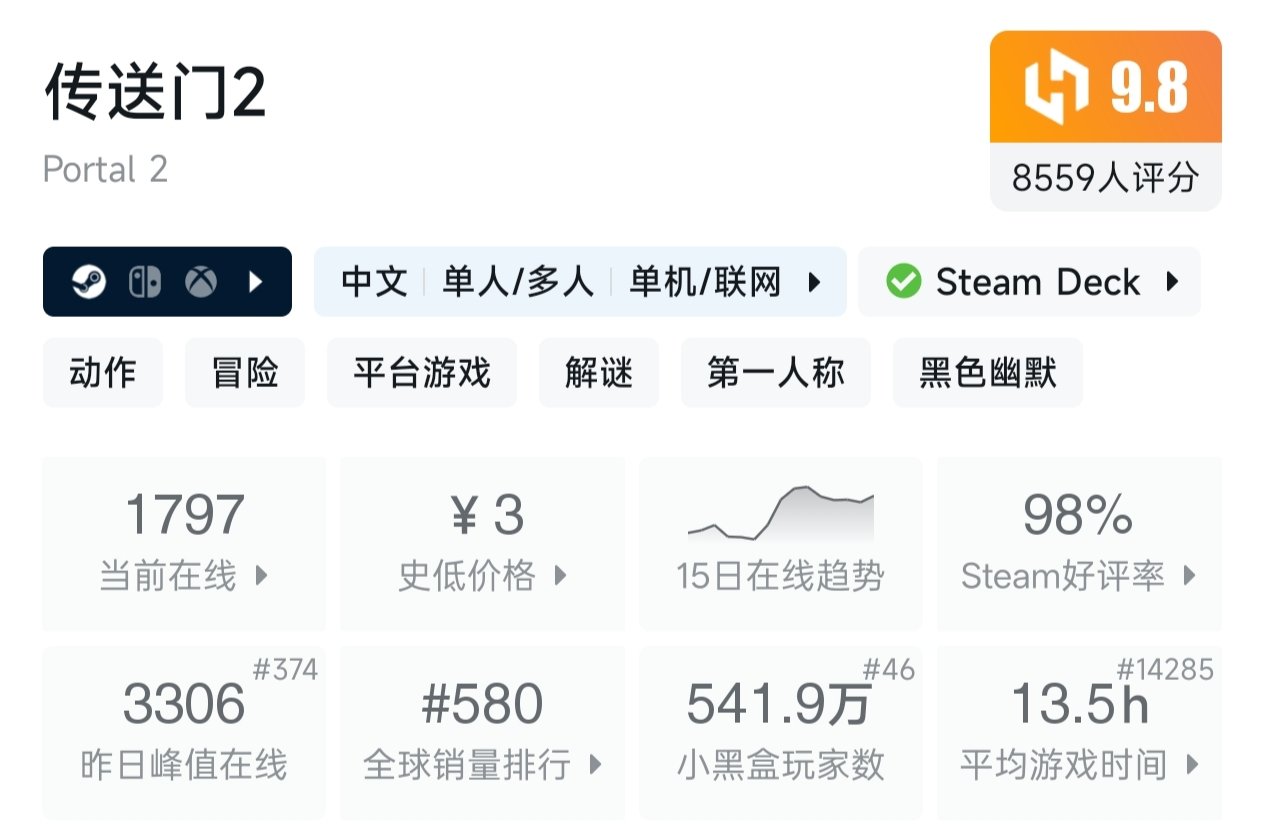Click the Xiaoheihe logo in score badge

(x=1056, y=88)
